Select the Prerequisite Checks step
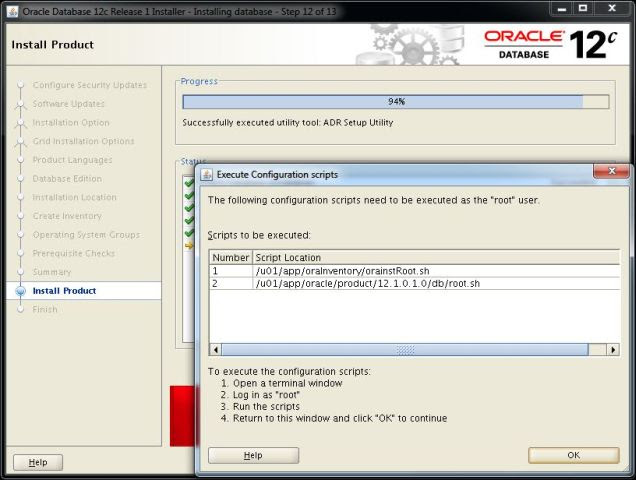Viewport: 636px width, 480px height. [x=73, y=253]
